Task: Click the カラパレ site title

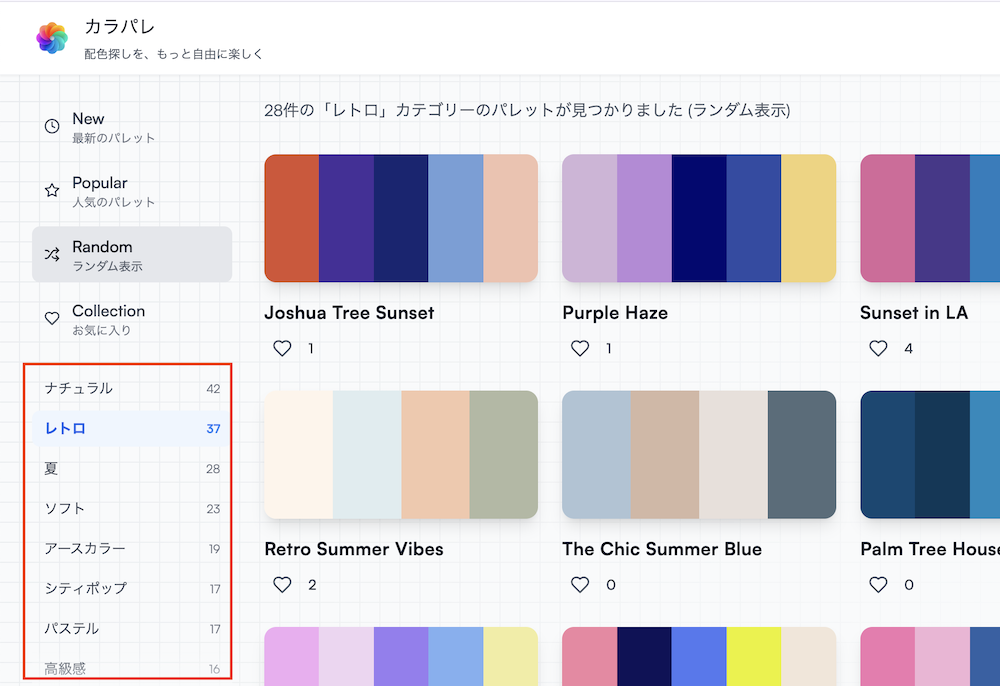Action: [120, 27]
